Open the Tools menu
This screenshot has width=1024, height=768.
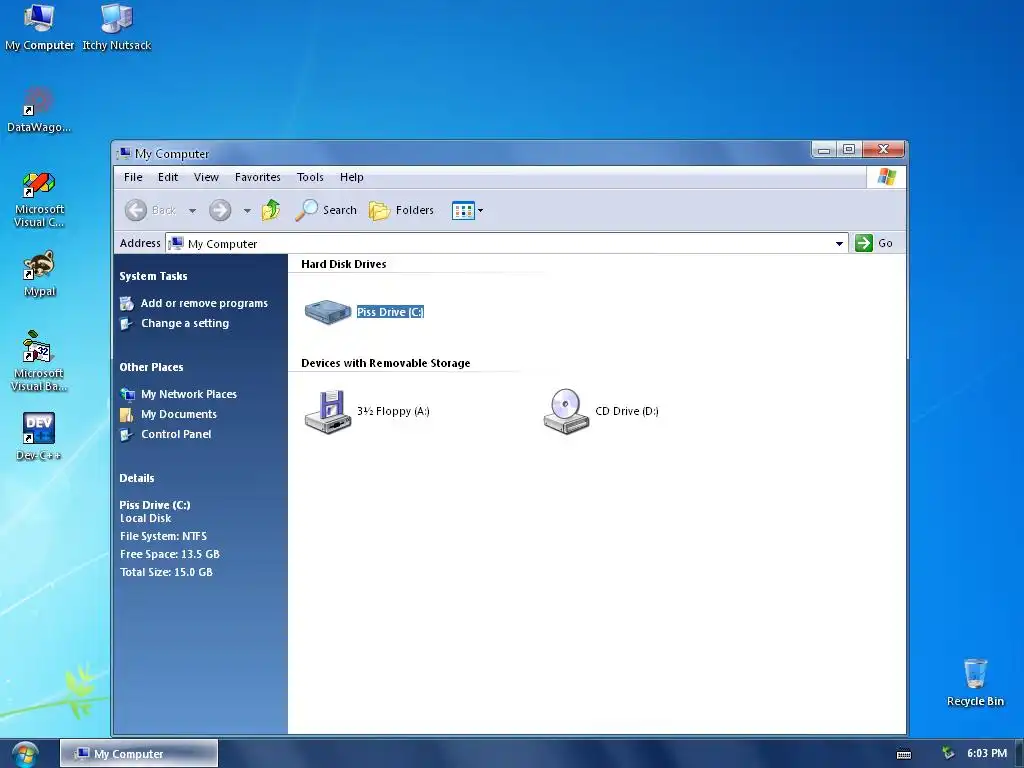tap(310, 177)
